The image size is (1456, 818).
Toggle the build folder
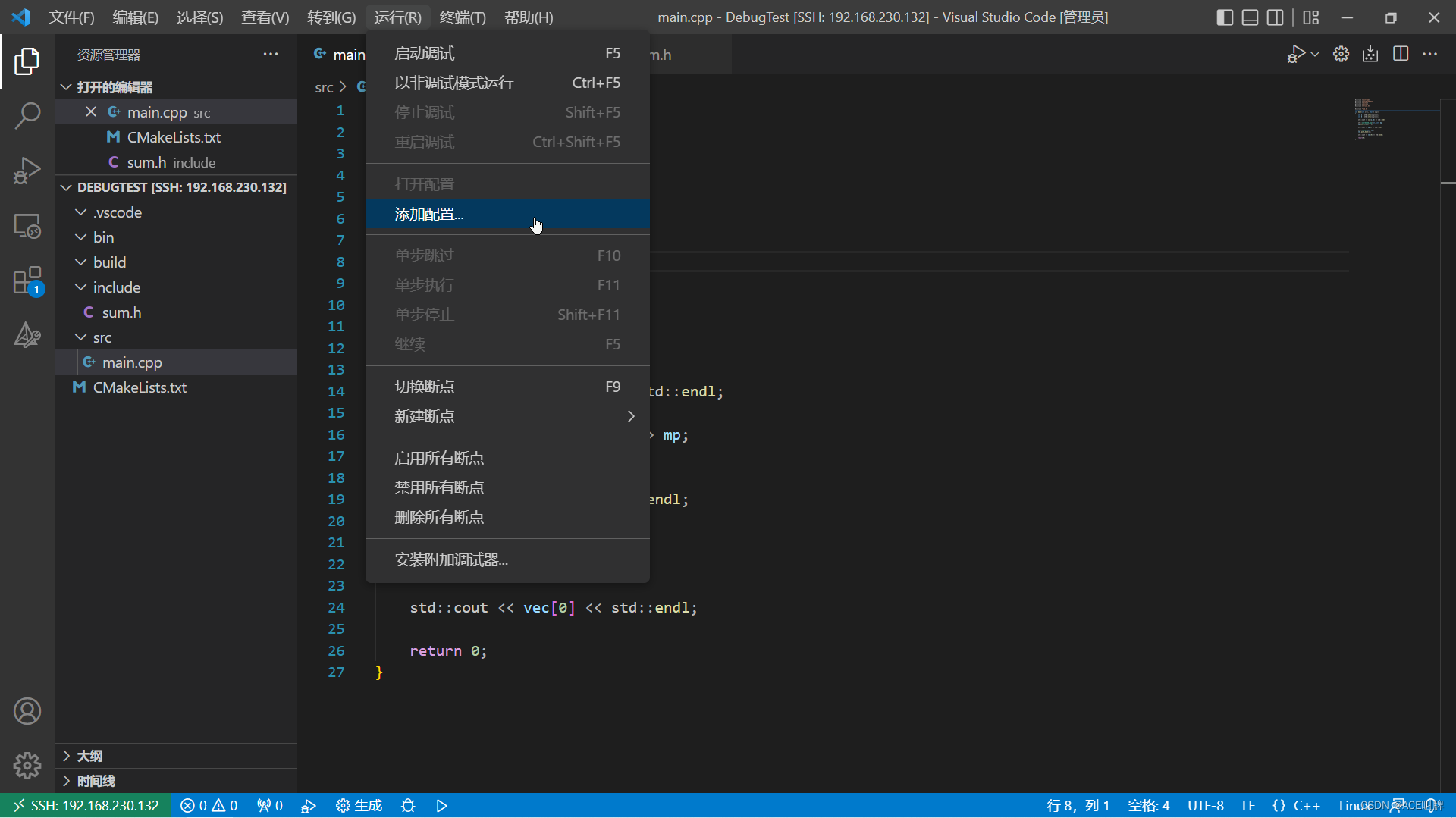[x=176, y=262]
